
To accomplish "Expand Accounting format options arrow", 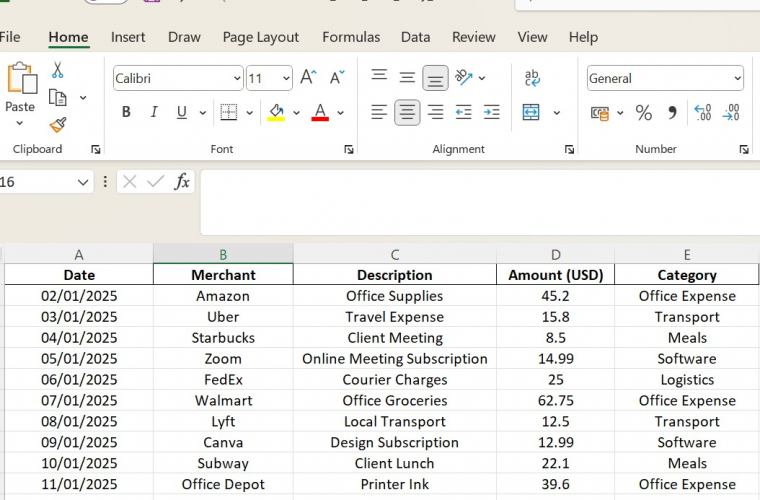I will click(x=620, y=113).
